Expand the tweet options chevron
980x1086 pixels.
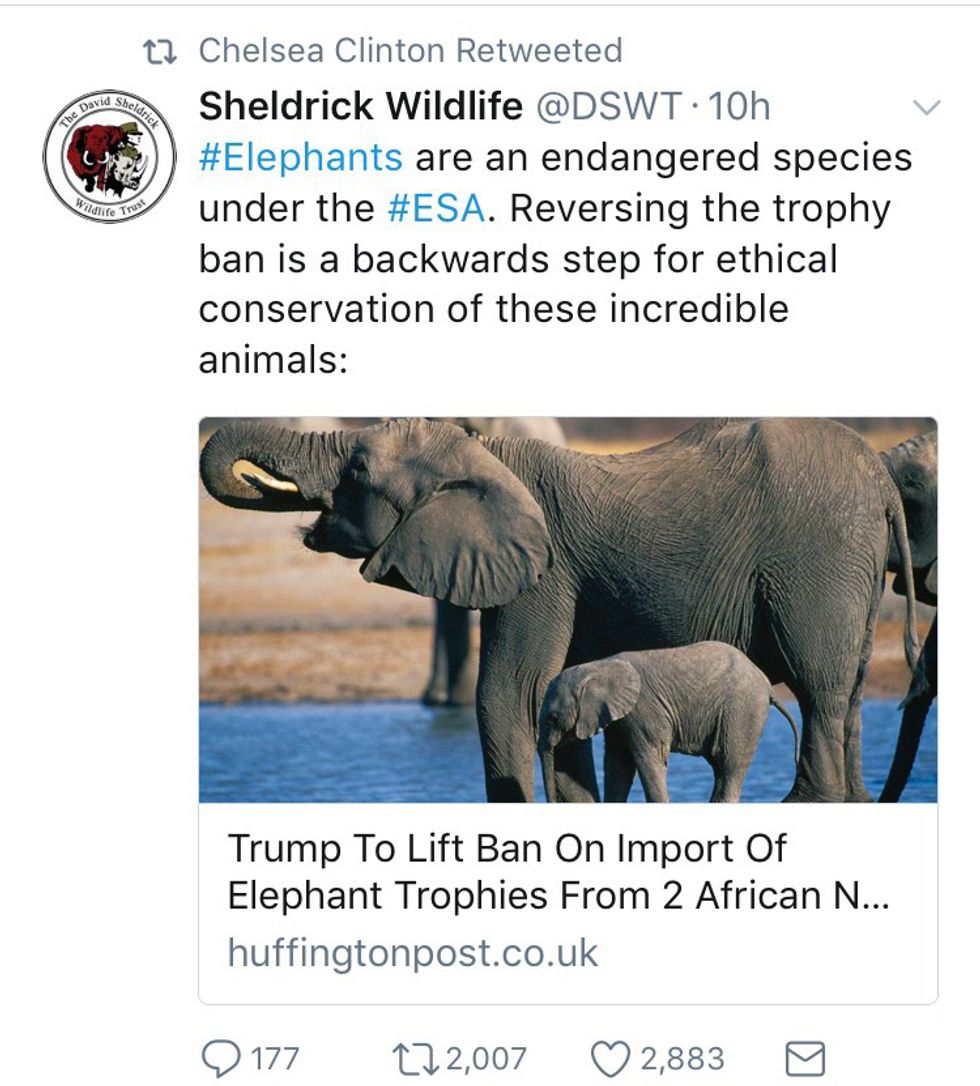coord(928,108)
